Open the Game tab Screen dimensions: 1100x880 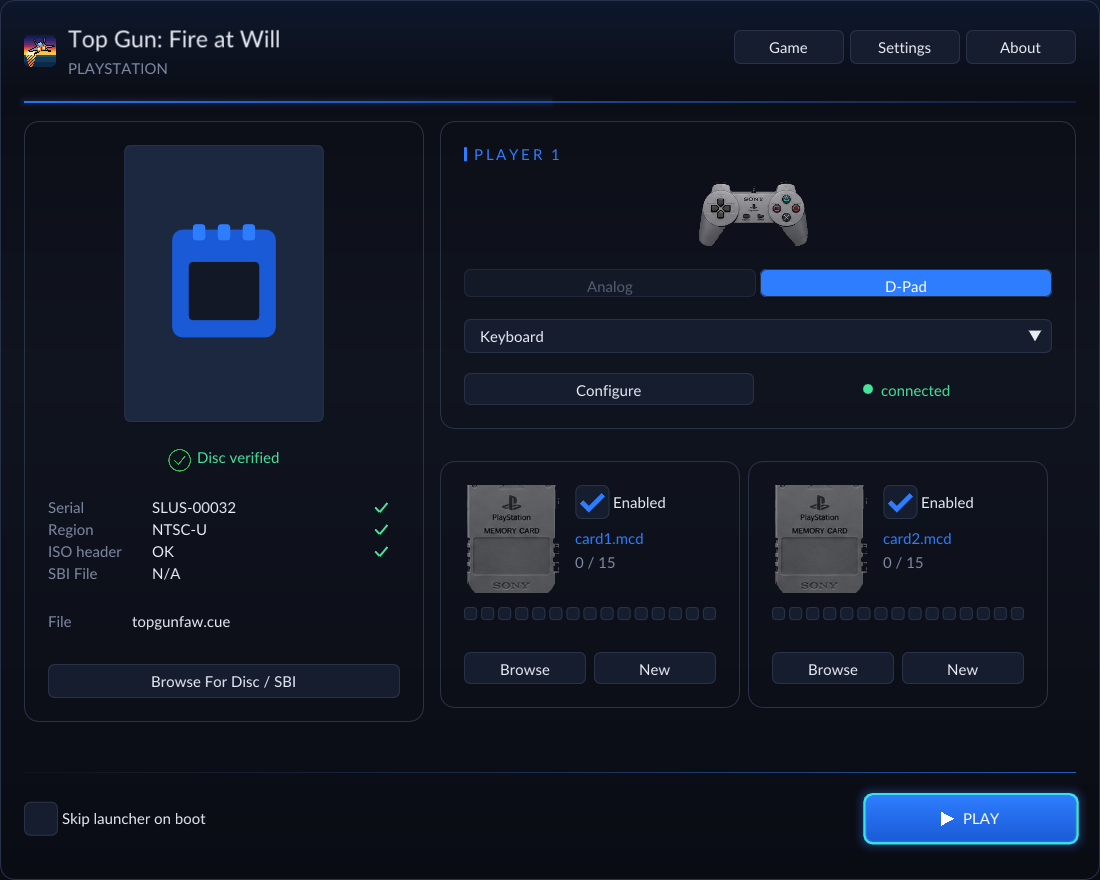point(789,47)
